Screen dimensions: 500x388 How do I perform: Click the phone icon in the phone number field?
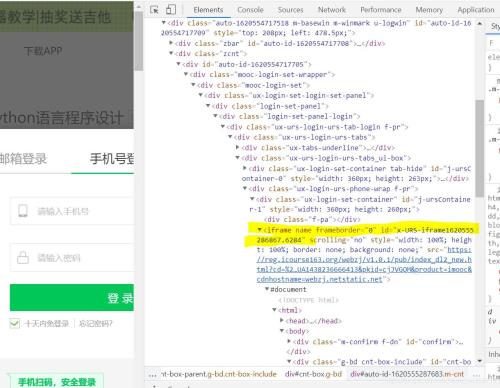23,211
